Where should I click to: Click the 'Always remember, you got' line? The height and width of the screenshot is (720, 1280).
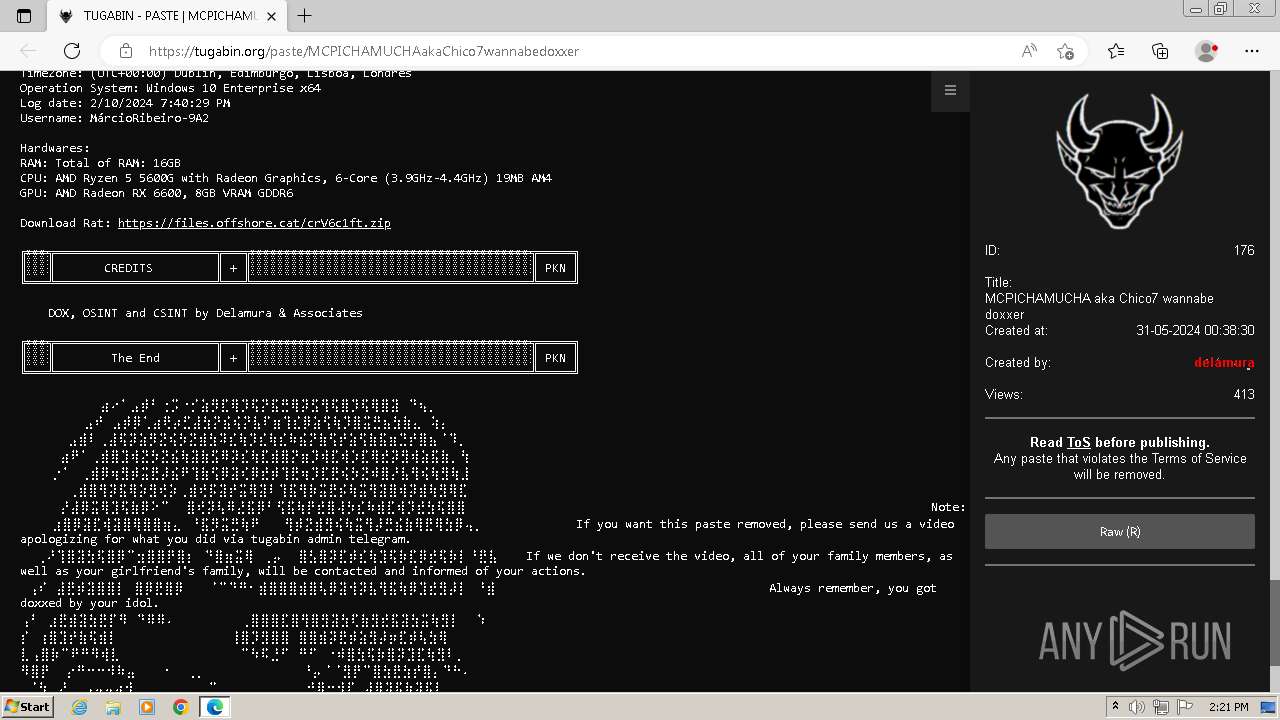tap(853, 588)
